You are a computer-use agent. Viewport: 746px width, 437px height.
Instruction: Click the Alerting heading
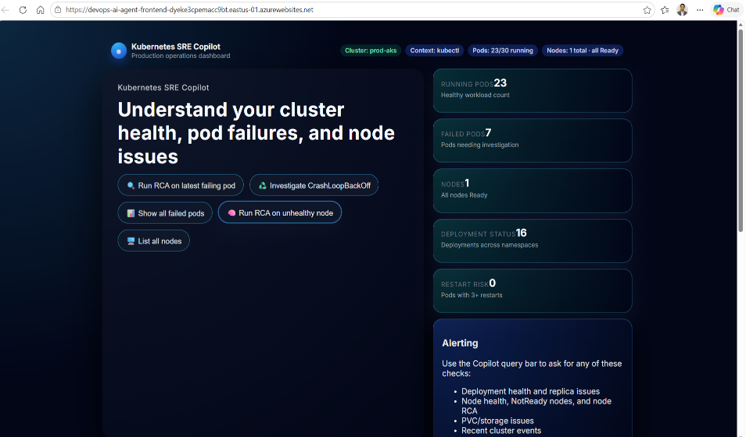click(x=460, y=343)
